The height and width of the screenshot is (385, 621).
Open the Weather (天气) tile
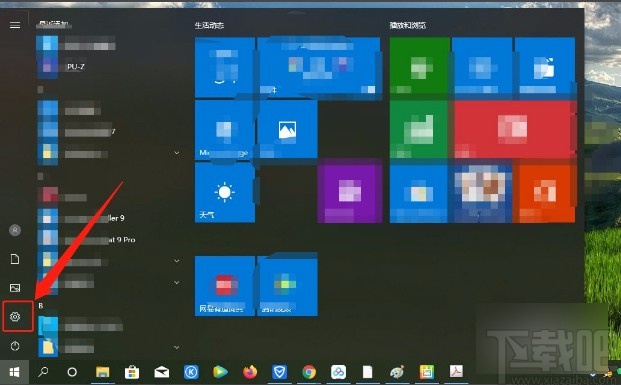coord(225,192)
